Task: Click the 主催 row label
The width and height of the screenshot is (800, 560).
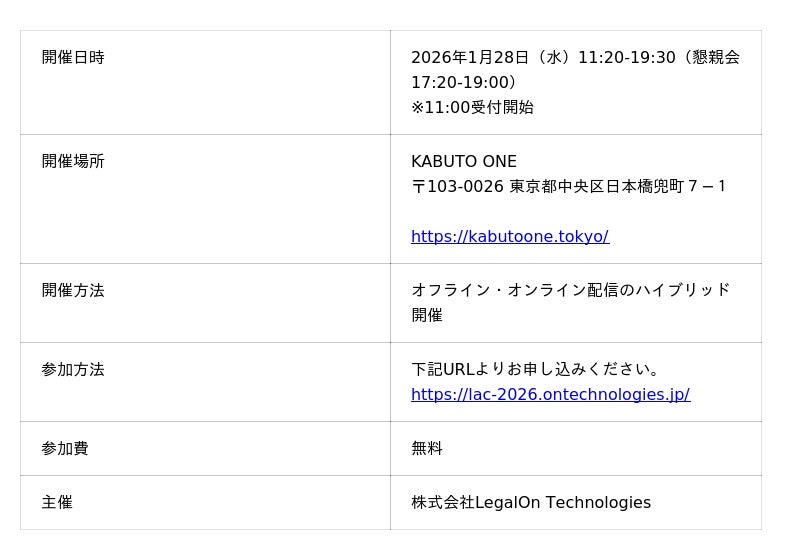Action: coord(57,503)
